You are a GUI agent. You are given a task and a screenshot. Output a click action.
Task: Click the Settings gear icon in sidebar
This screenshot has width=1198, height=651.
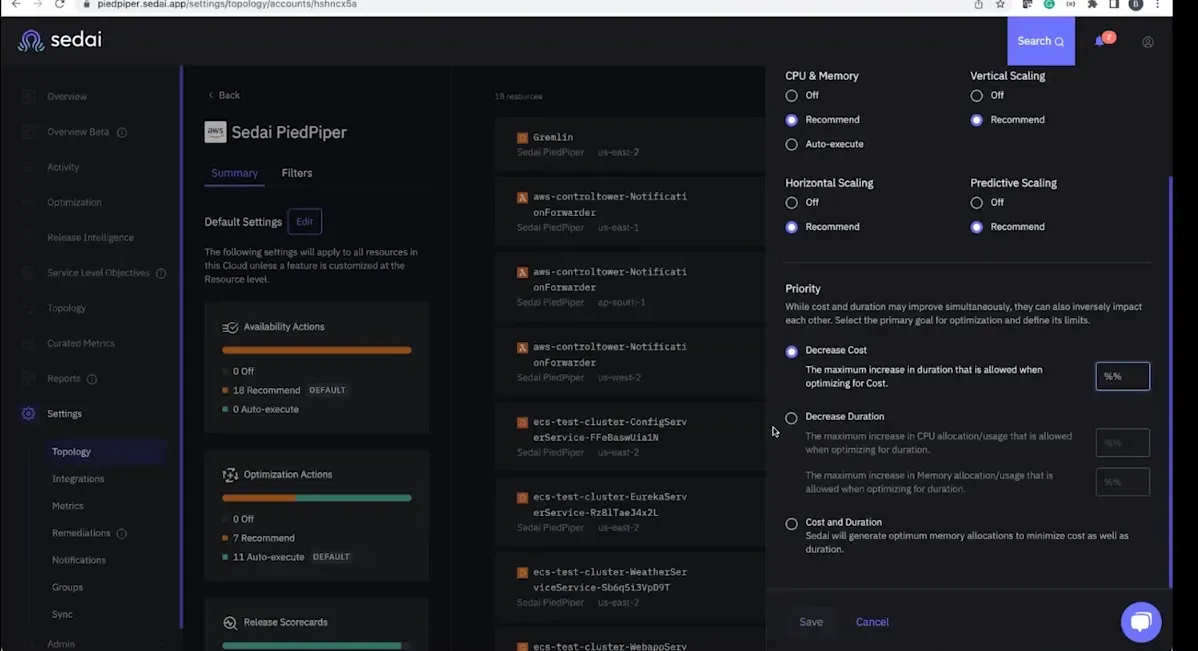pos(28,413)
